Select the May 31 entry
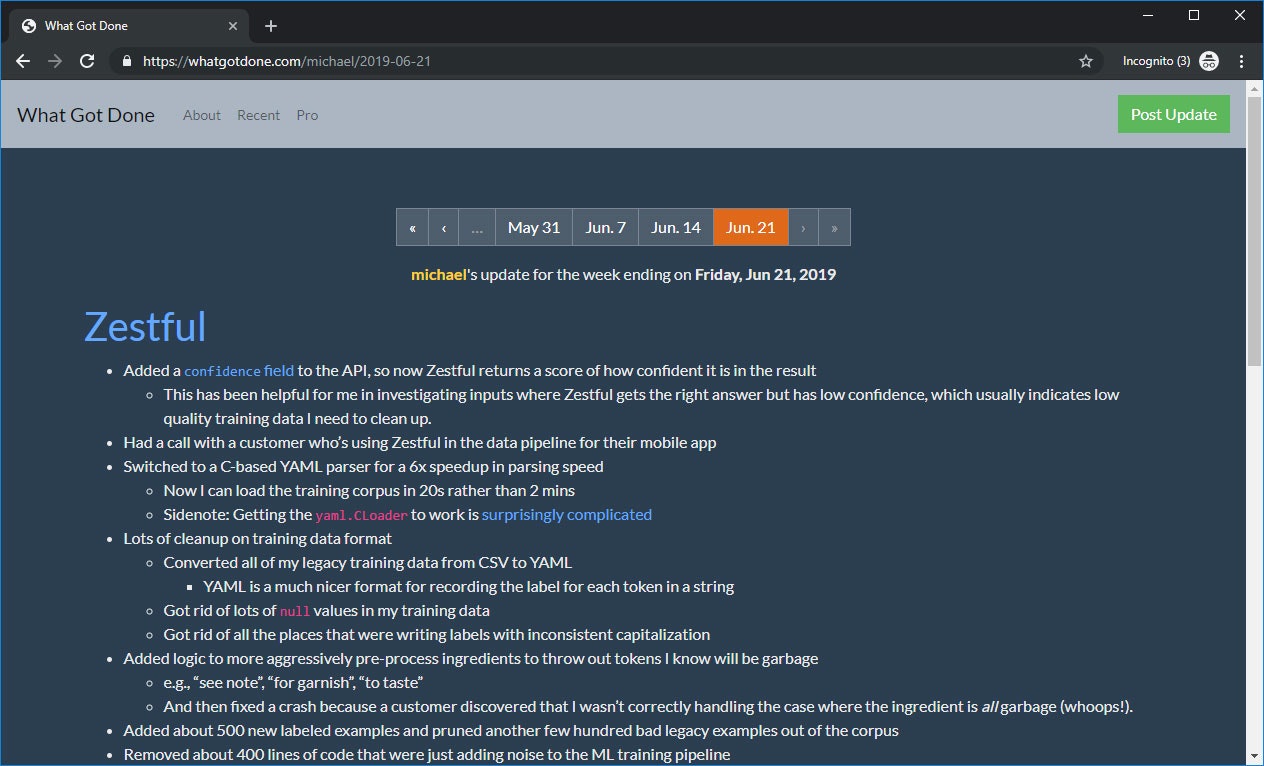 click(x=534, y=227)
